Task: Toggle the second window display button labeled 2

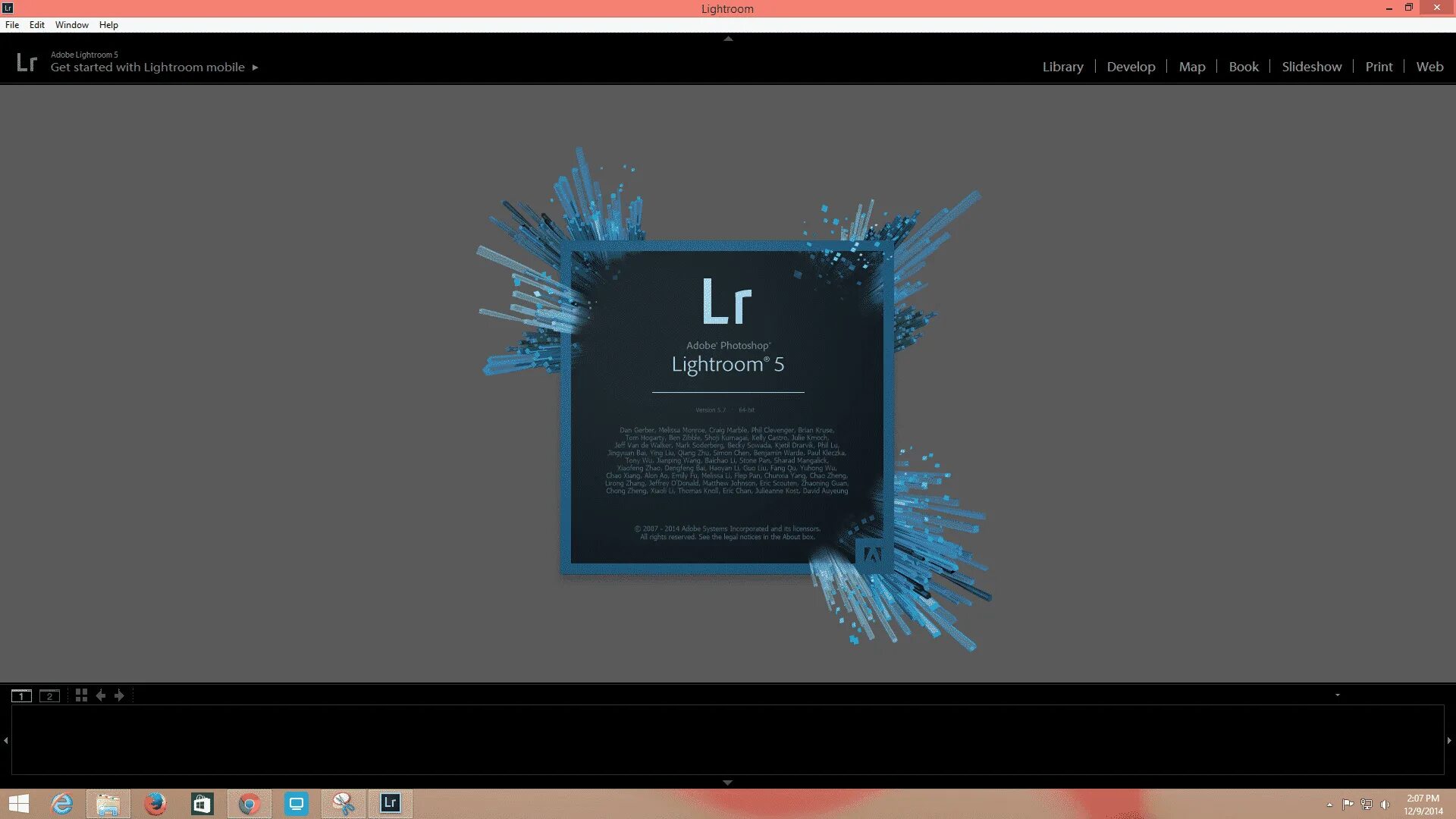Action: pos(49,695)
